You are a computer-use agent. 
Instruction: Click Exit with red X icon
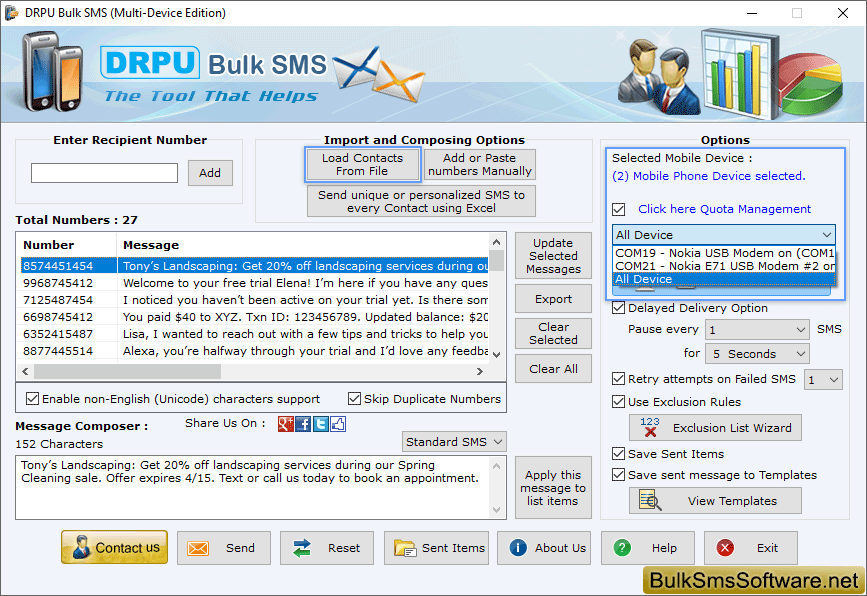coord(751,548)
